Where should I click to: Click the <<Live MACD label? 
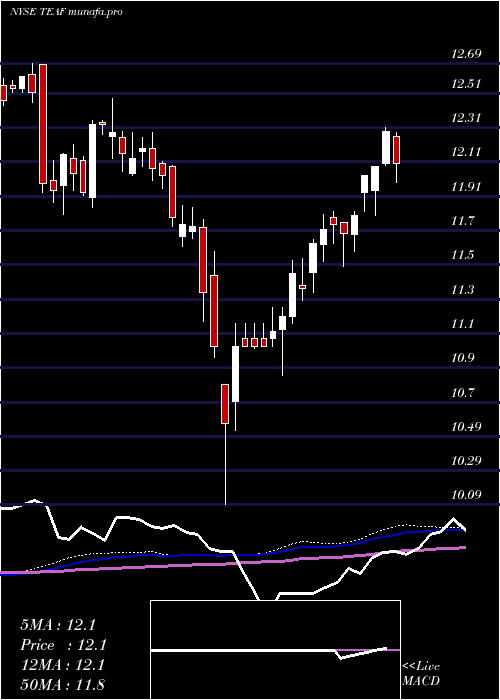pos(421,674)
